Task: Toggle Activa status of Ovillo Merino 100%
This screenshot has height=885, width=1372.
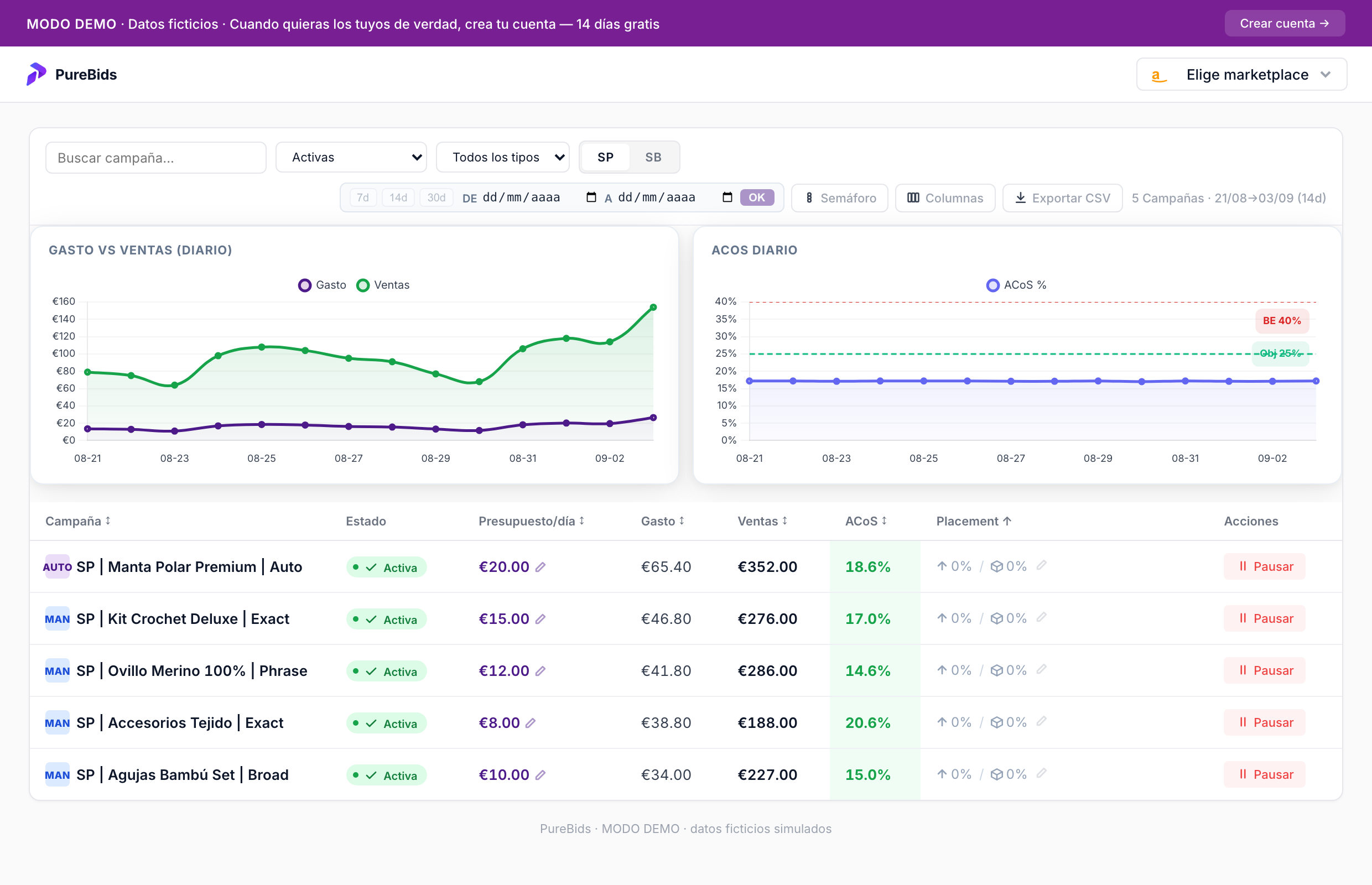Action: coord(386,671)
